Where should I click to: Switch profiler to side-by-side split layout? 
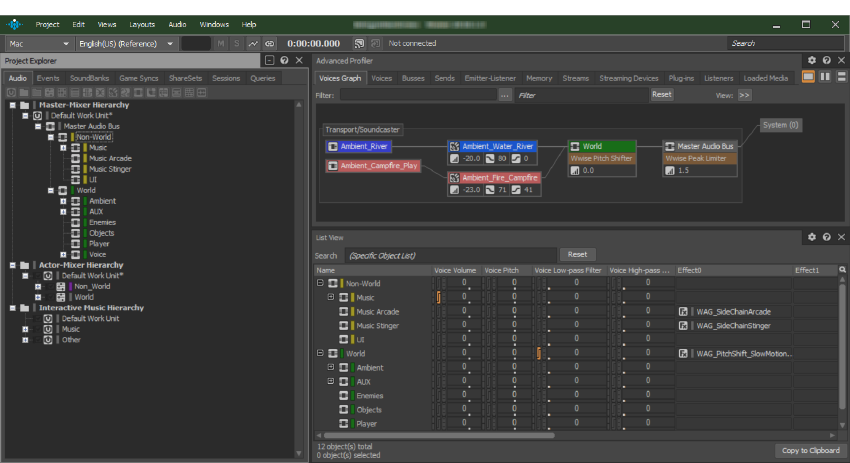coord(825,77)
